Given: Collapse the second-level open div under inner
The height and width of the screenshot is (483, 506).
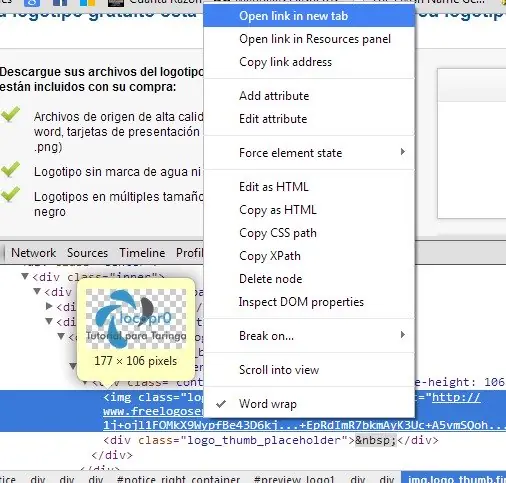Looking at the screenshot, I should coord(37,292).
